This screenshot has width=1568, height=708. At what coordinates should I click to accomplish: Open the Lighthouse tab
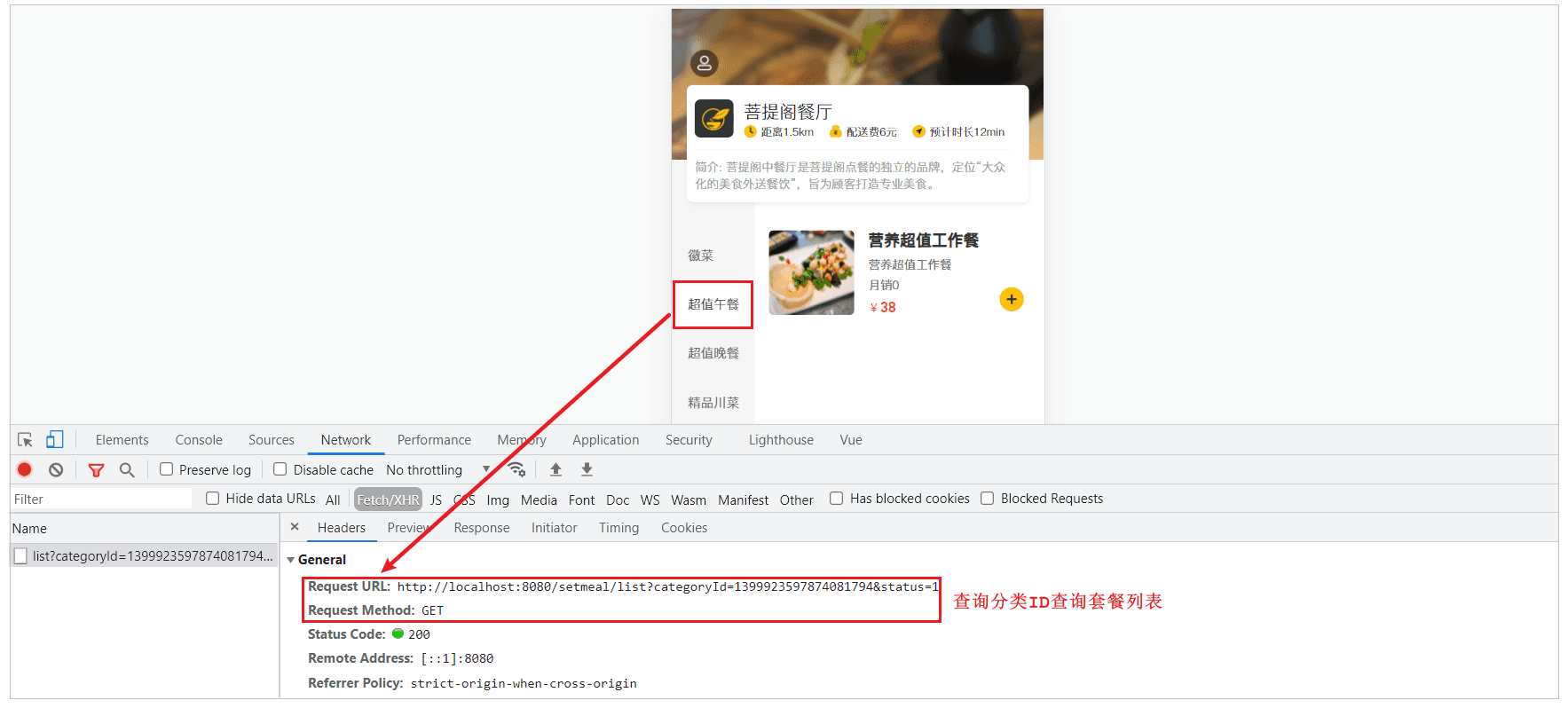(781, 440)
